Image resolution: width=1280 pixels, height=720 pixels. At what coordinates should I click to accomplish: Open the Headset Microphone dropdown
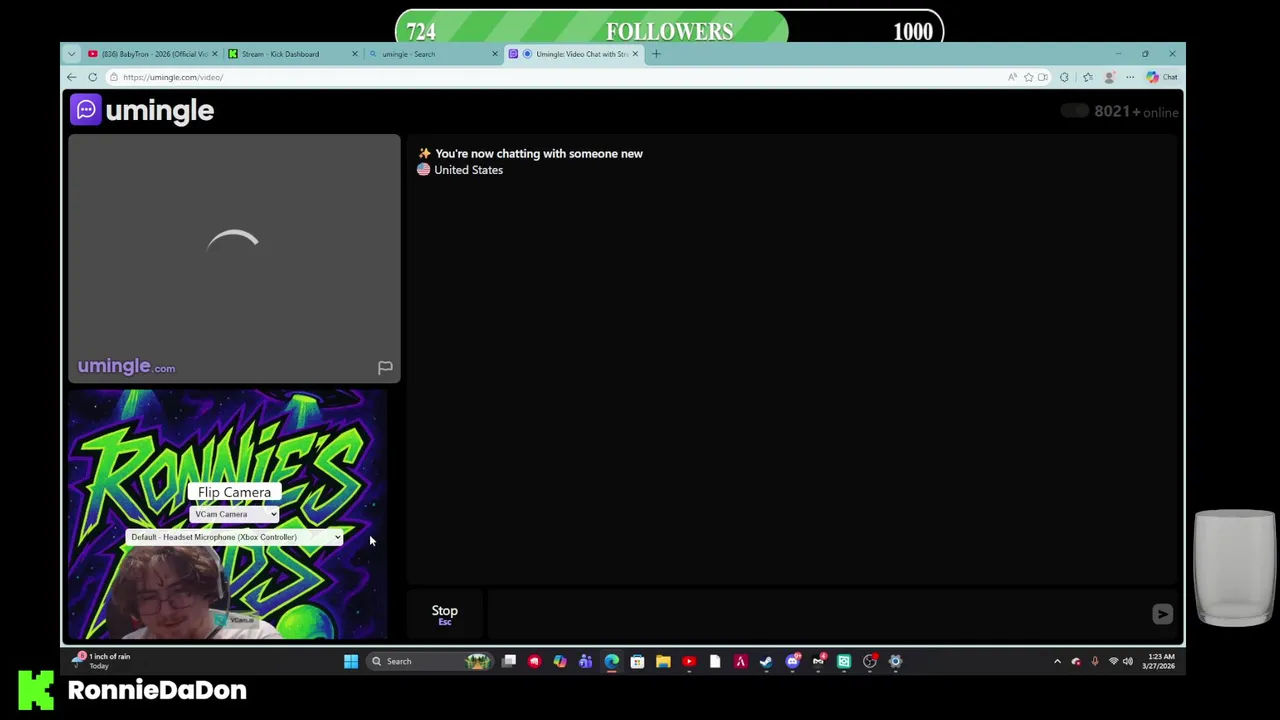pyautogui.click(x=235, y=537)
